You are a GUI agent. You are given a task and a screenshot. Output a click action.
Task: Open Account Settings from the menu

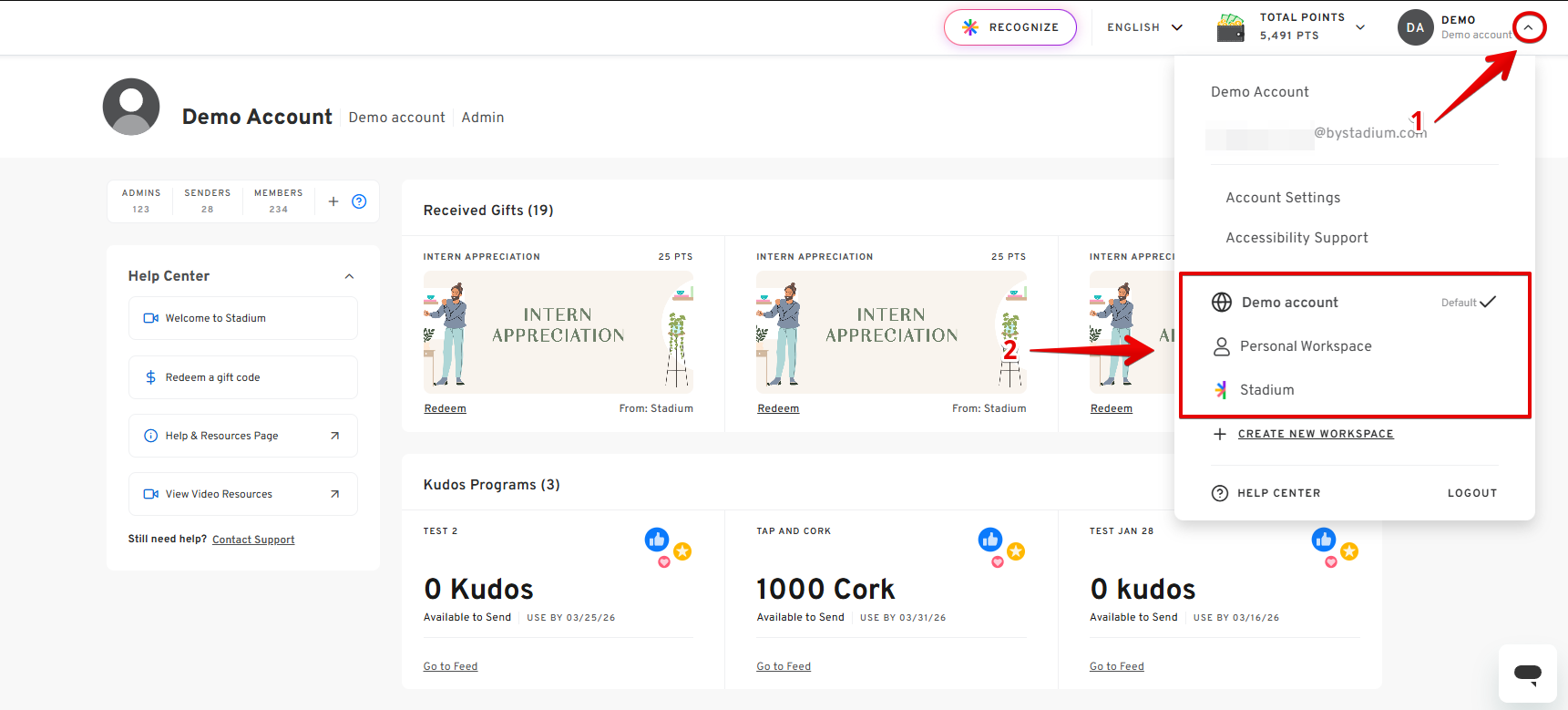point(1283,198)
